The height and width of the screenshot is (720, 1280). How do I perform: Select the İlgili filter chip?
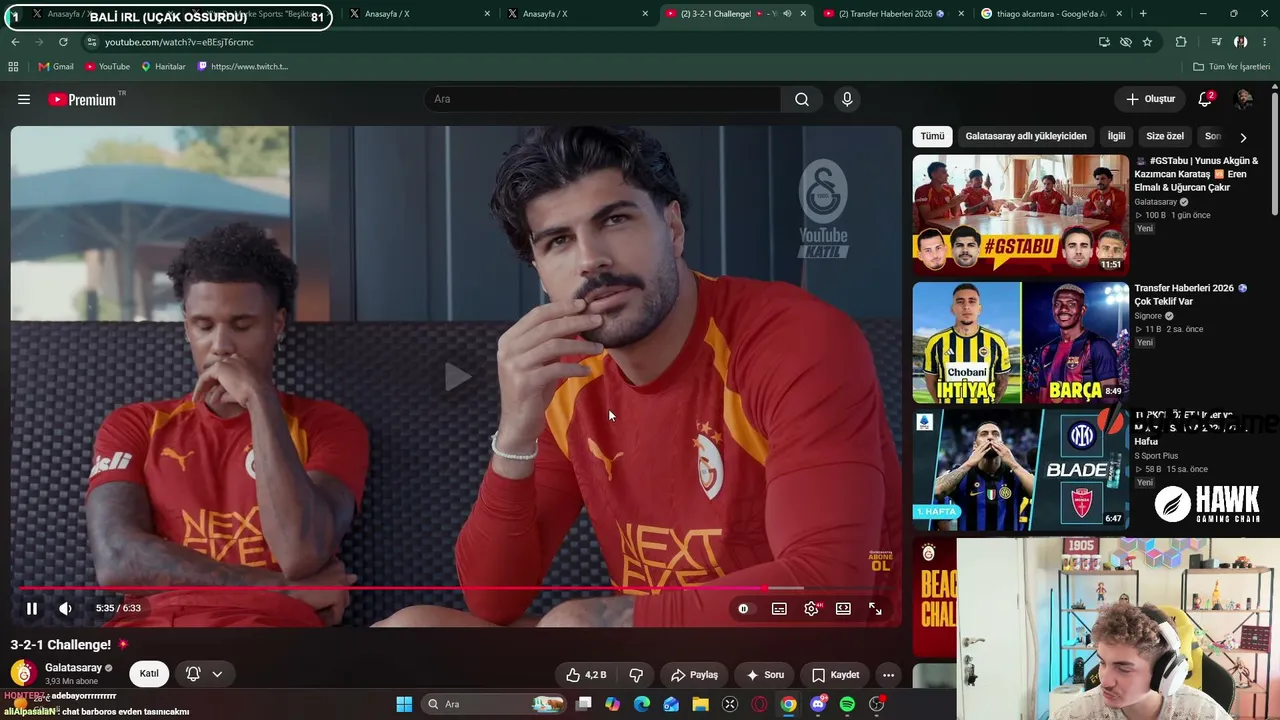[x=1116, y=136]
